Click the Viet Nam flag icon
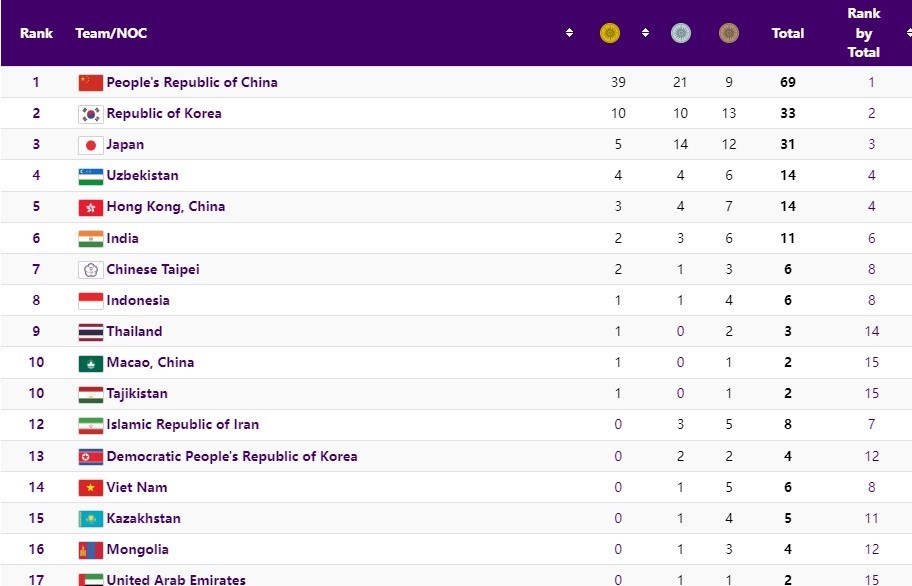Viewport: 912px width, 586px height. click(x=91, y=488)
